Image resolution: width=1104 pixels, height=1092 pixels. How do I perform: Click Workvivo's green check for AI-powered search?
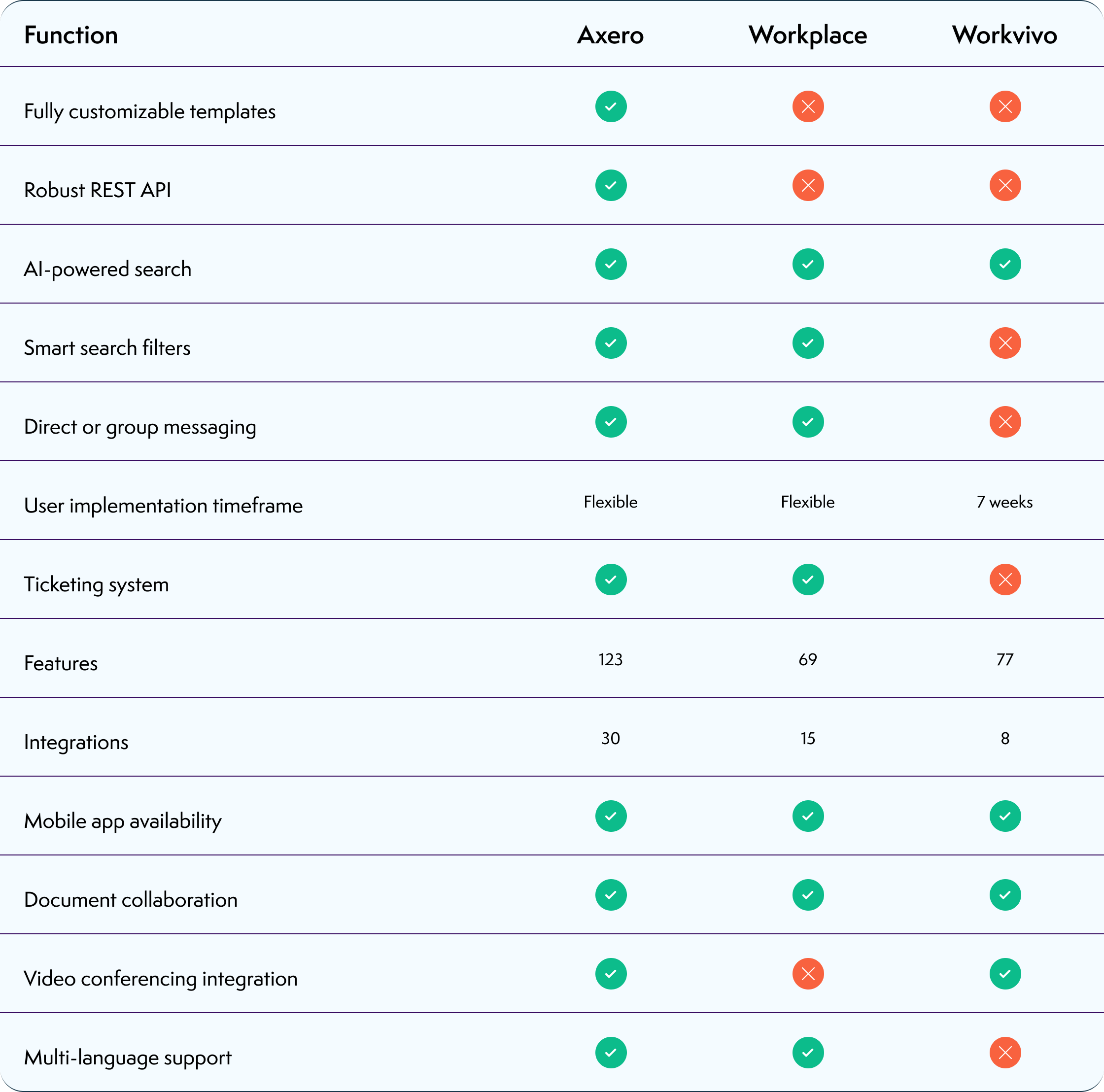1005,264
